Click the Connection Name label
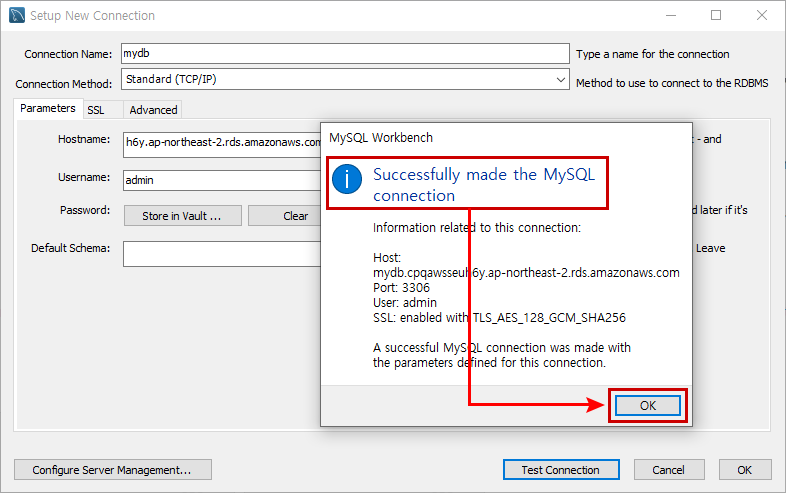Viewport: 786px width, 493px height. pos(68,54)
